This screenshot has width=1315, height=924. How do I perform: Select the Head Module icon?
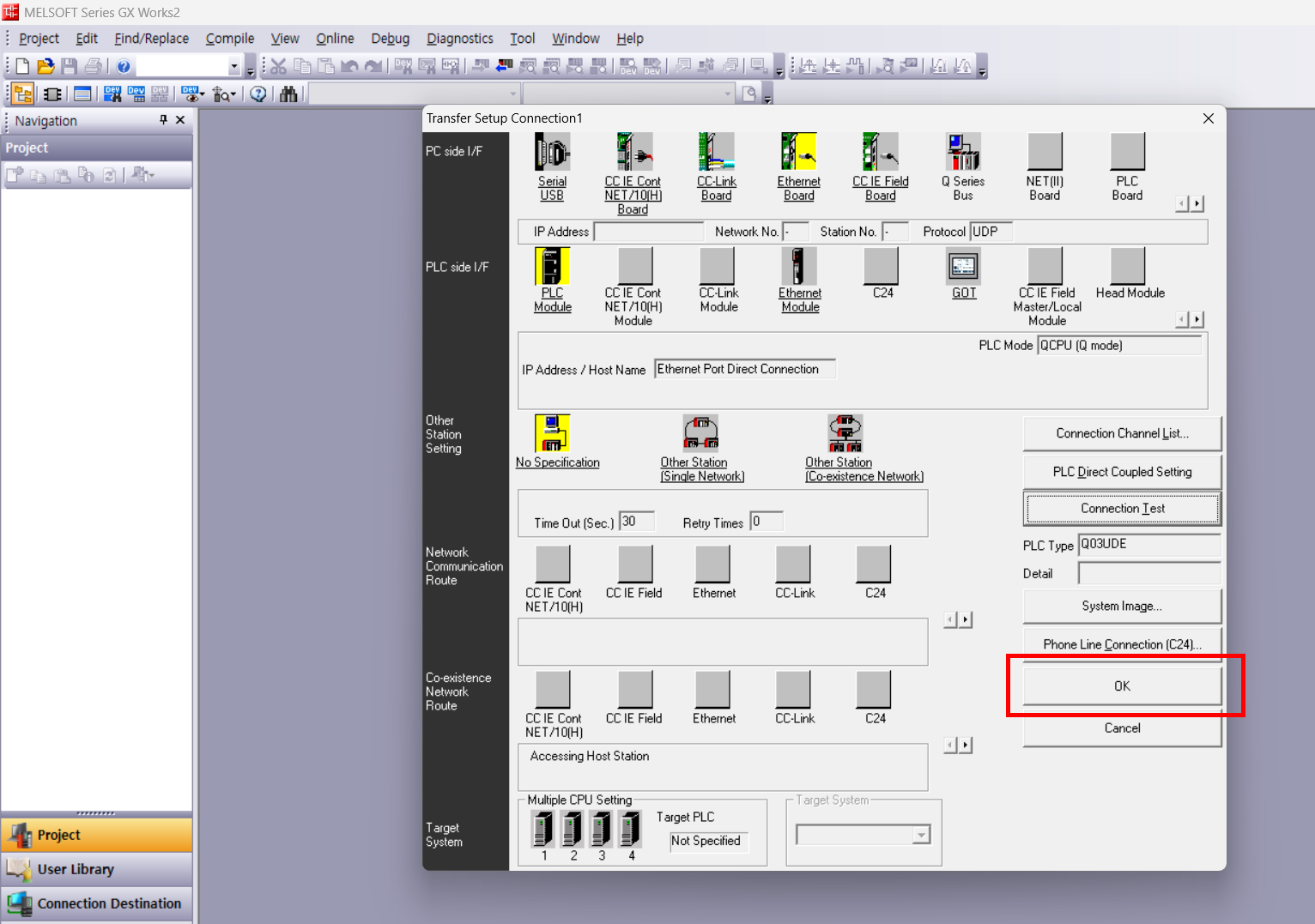[x=1128, y=266]
